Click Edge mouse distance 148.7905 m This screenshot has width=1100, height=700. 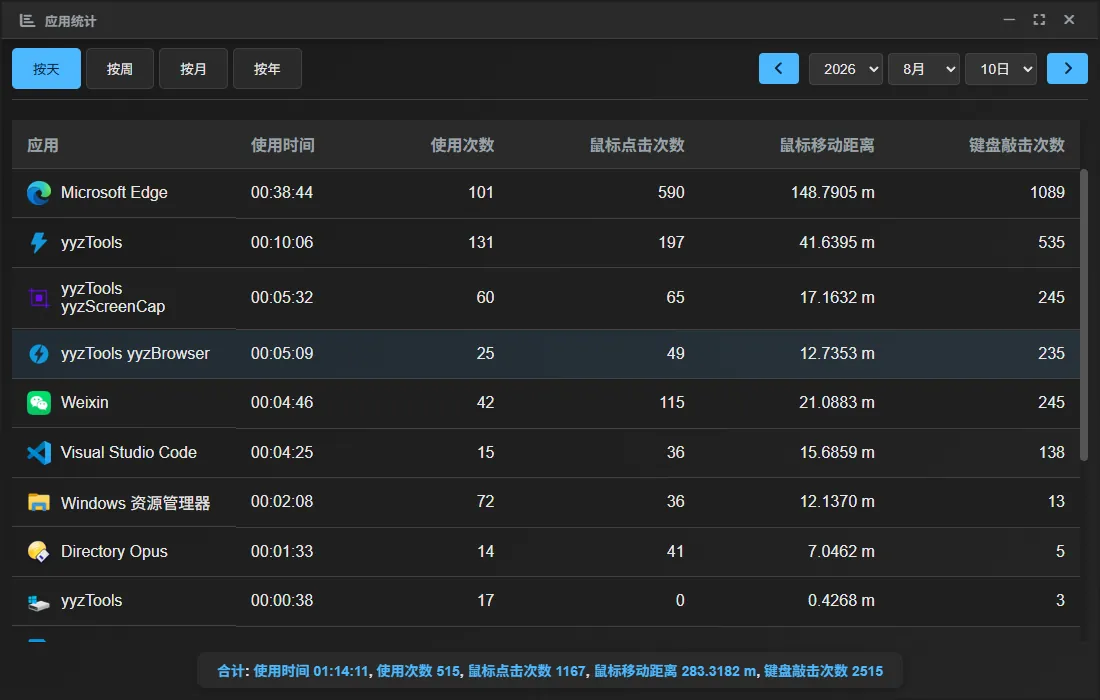click(x=833, y=193)
